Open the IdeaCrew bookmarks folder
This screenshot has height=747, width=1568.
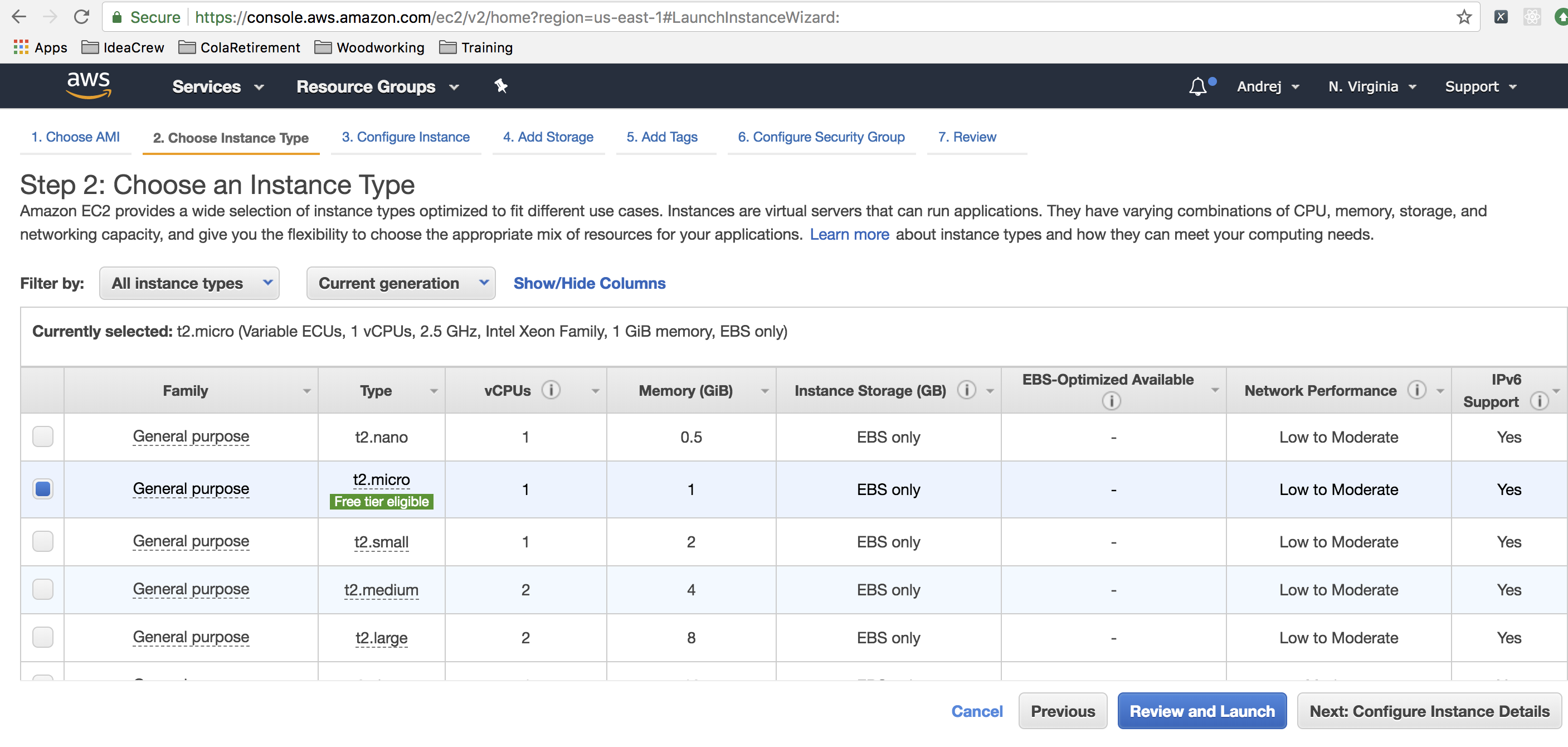(x=123, y=47)
